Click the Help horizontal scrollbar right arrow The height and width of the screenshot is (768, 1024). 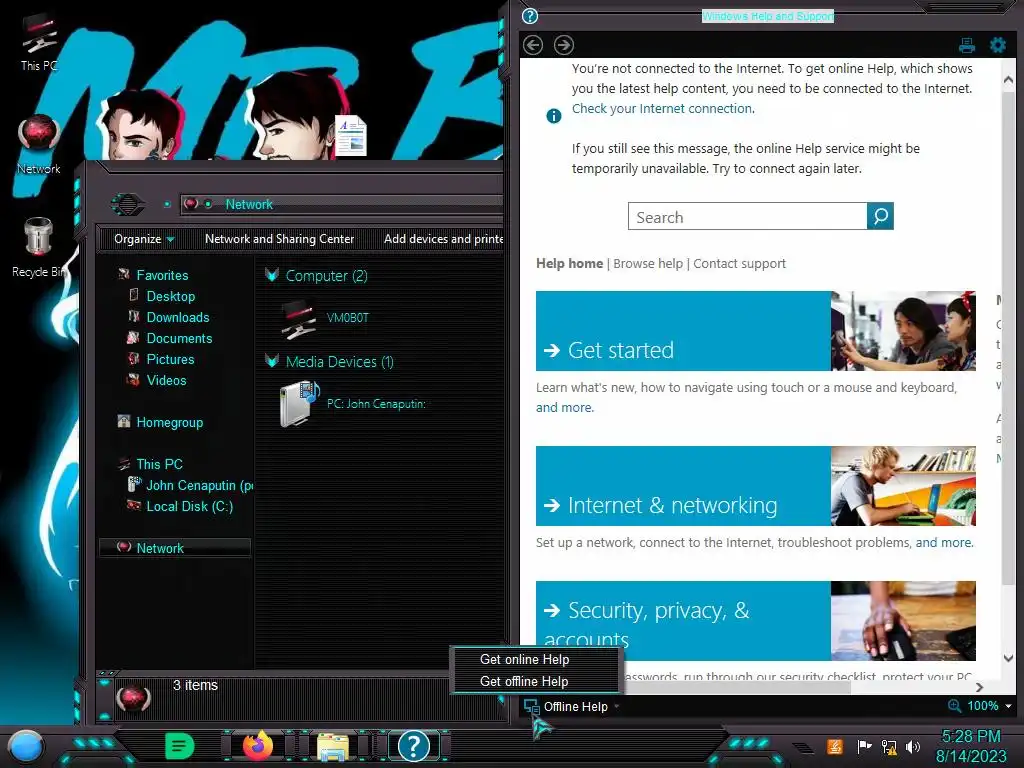point(979,687)
